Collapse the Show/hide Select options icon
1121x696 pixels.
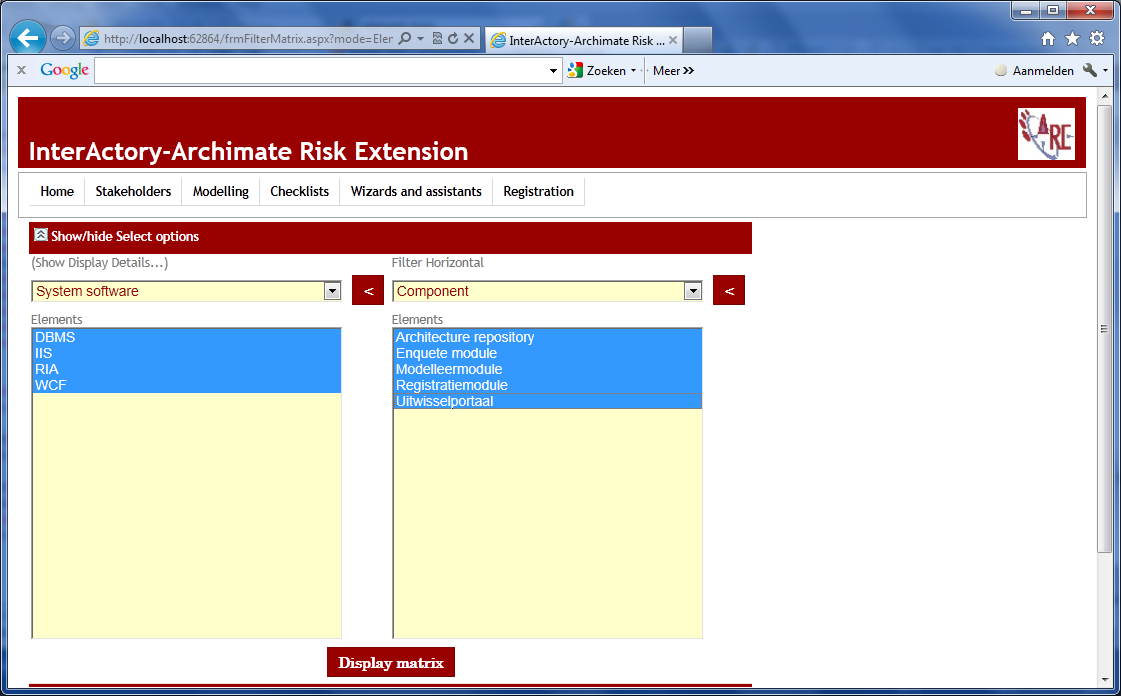pos(41,236)
